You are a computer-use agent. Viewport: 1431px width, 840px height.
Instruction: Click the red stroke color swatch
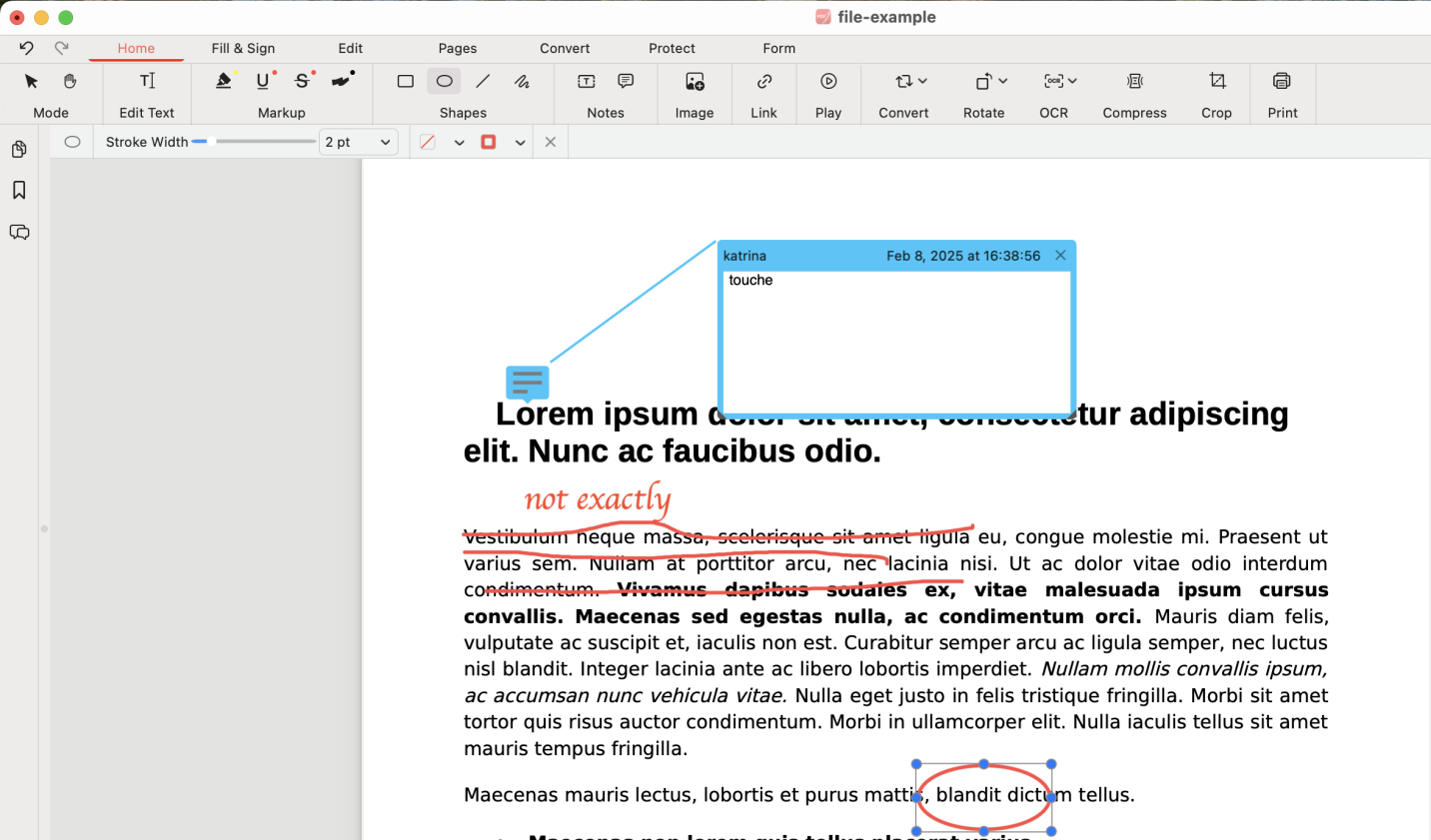[x=489, y=142]
